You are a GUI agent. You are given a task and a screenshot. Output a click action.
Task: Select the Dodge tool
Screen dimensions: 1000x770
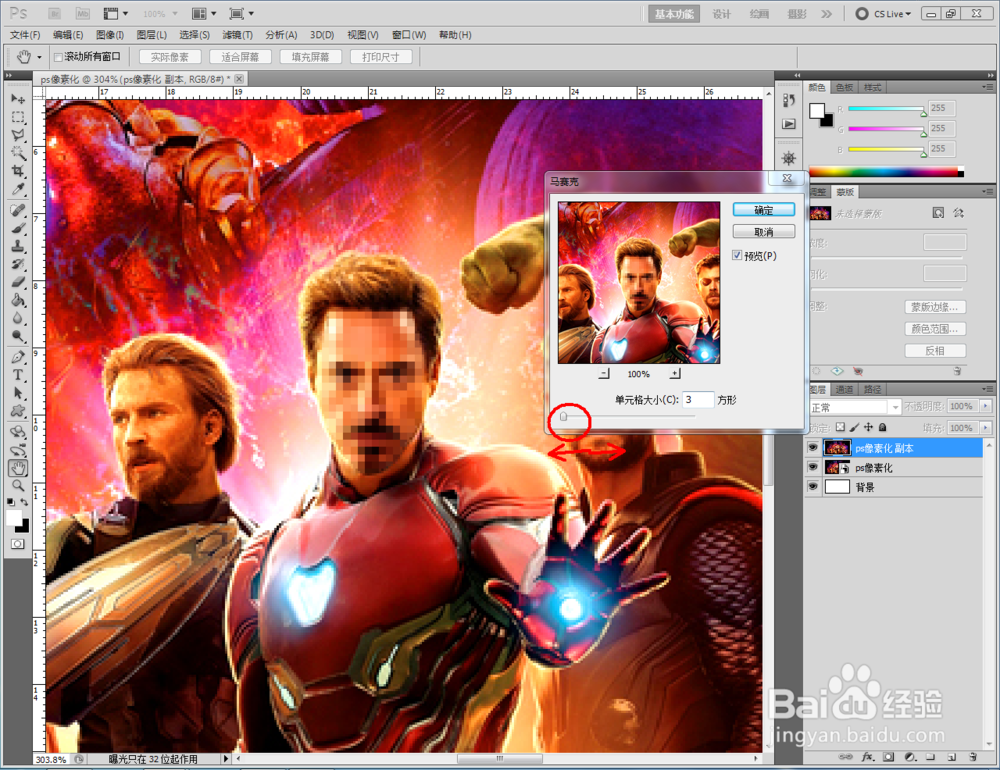click(18, 336)
